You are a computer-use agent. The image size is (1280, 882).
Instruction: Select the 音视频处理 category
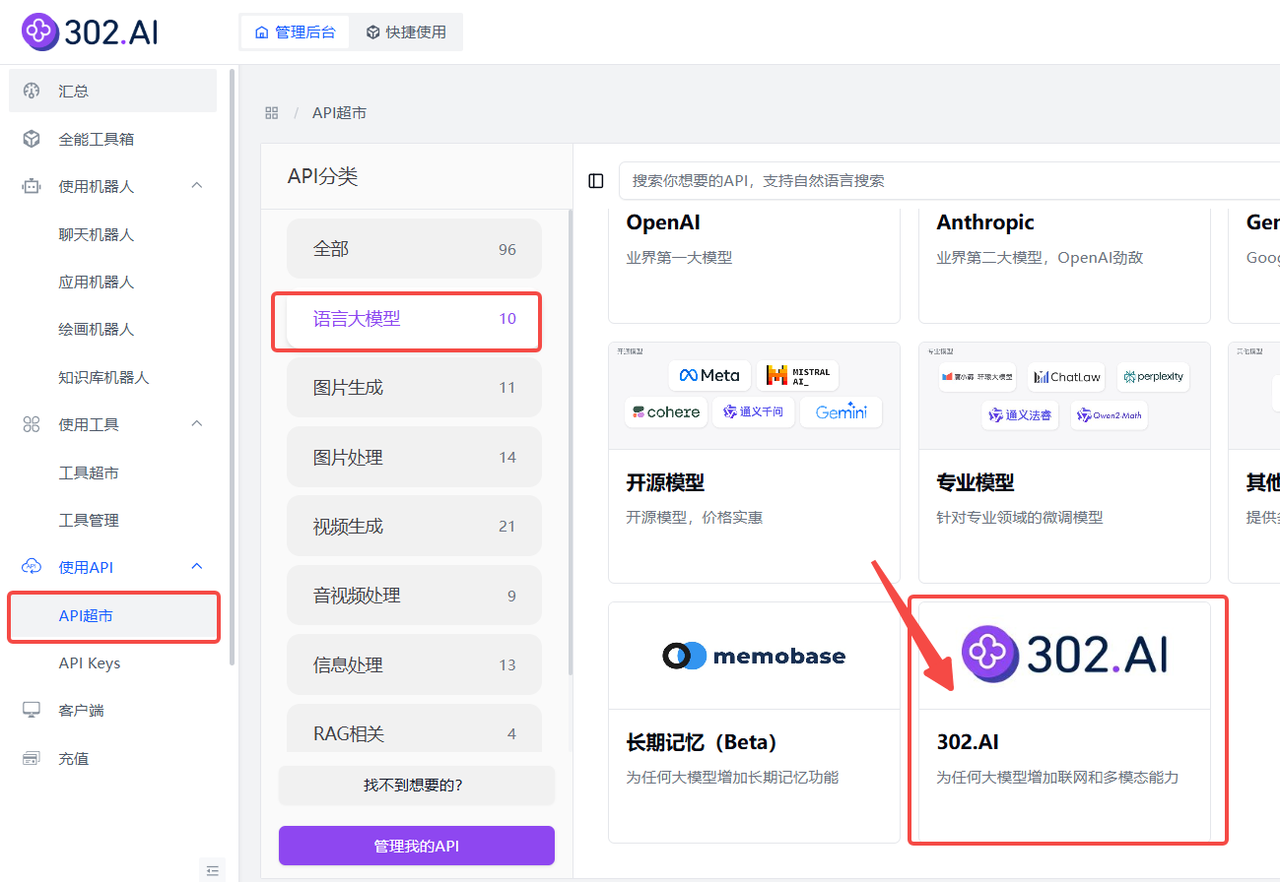[x=414, y=596]
